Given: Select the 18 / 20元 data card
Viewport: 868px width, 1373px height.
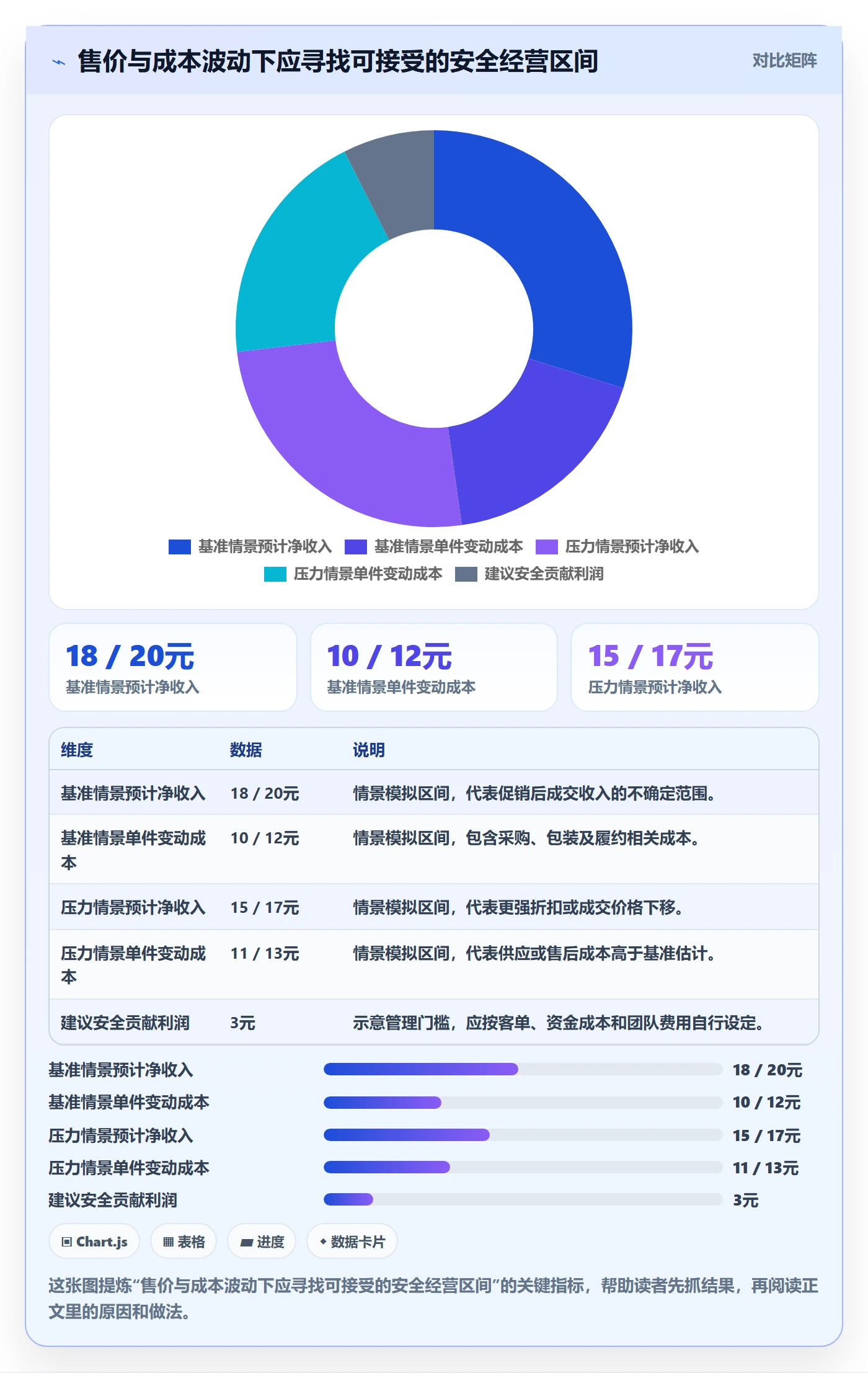Looking at the screenshot, I should (x=173, y=667).
